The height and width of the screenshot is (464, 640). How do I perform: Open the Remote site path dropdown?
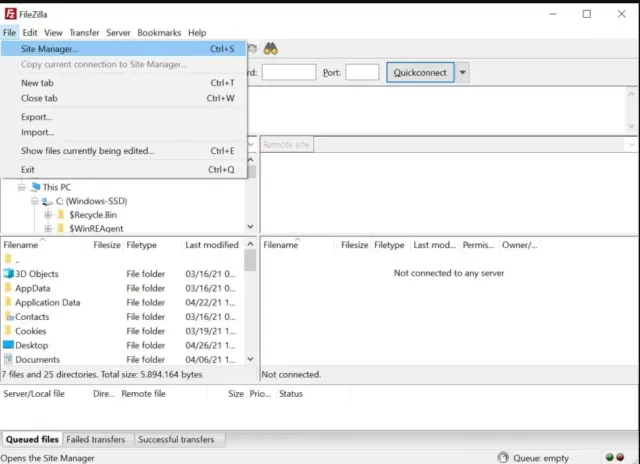630,145
